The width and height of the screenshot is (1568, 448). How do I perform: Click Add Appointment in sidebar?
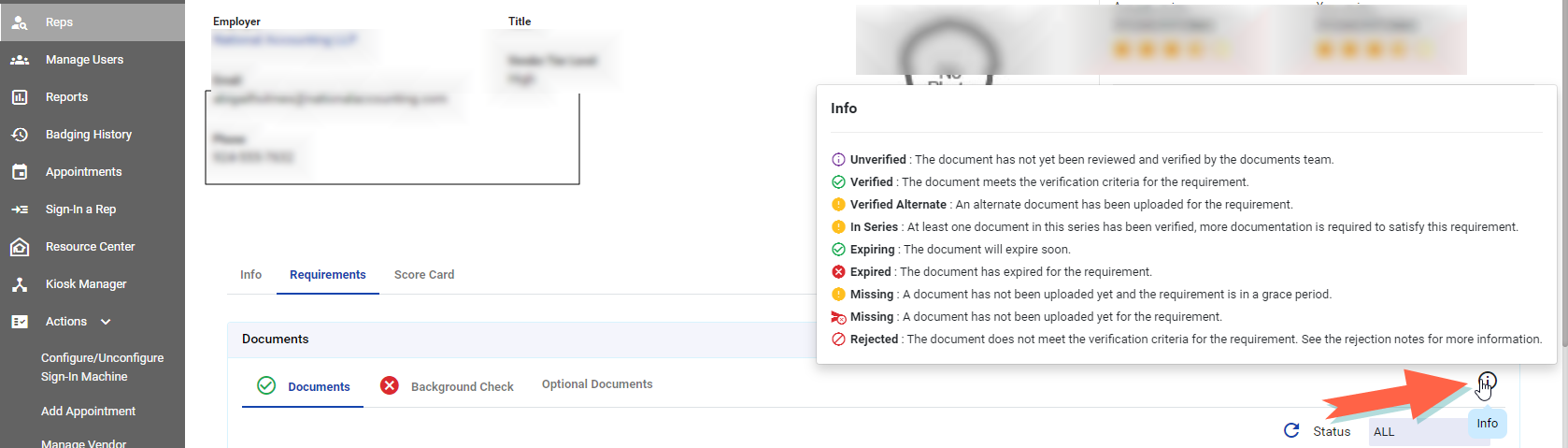pyautogui.click(x=88, y=412)
